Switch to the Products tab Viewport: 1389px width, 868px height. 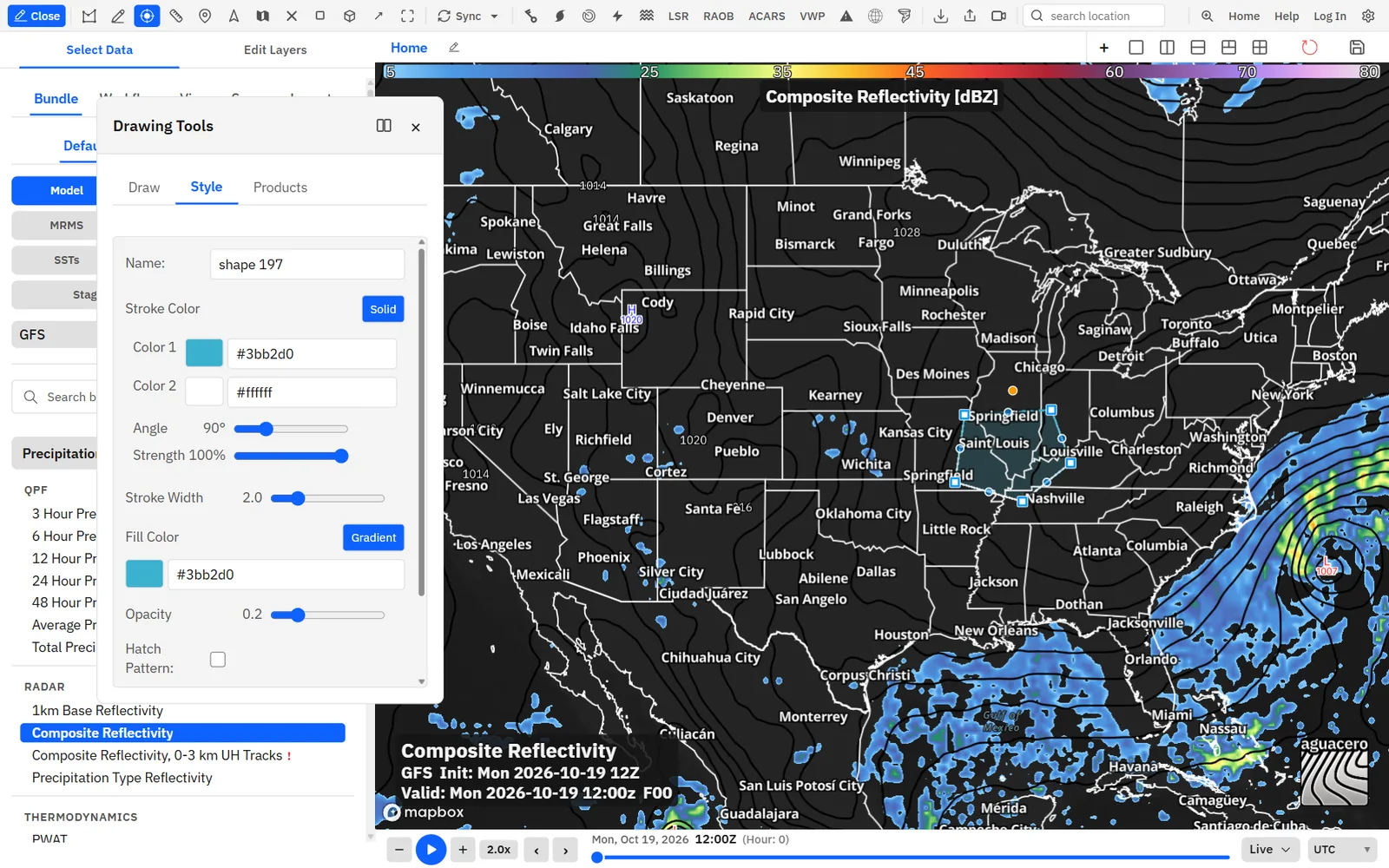pyautogui.click(x=280, y=187)
